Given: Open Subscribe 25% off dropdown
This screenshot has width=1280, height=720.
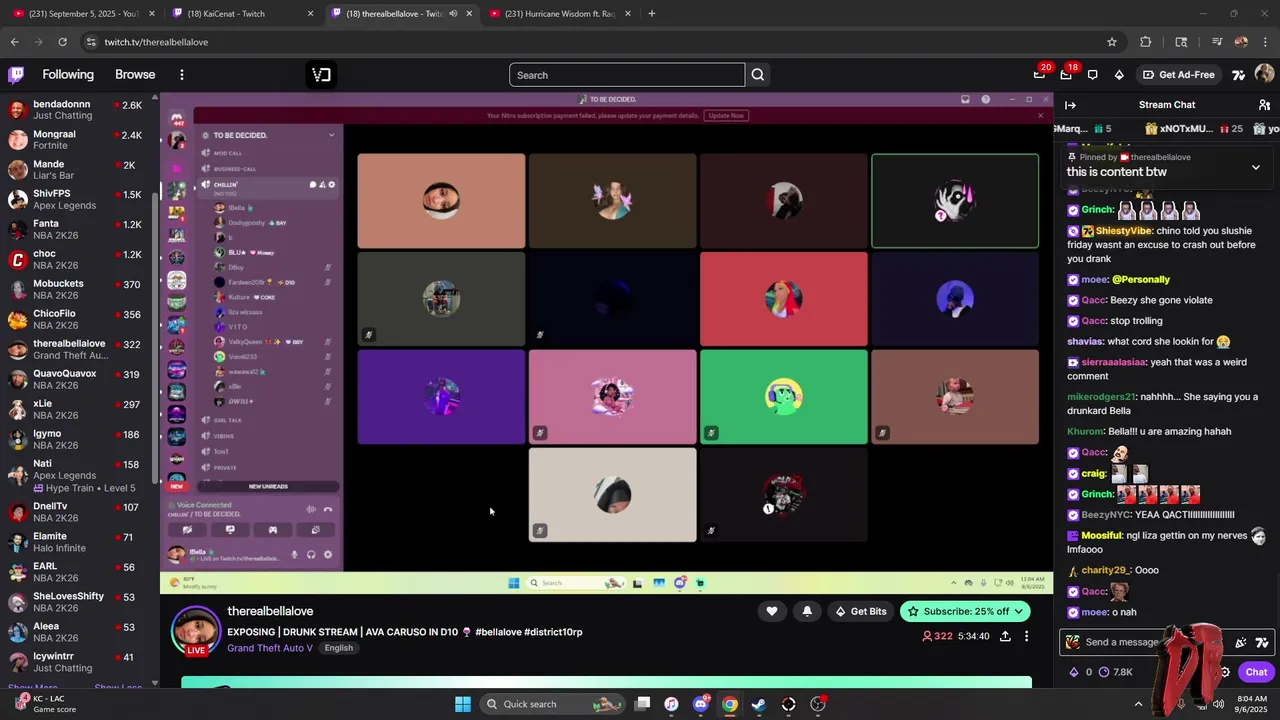Looking at the screenshot, I should click(965, 611).
